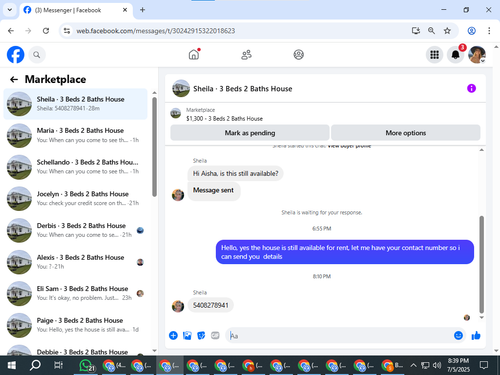Bookmark page with star icon

(447, 31)
